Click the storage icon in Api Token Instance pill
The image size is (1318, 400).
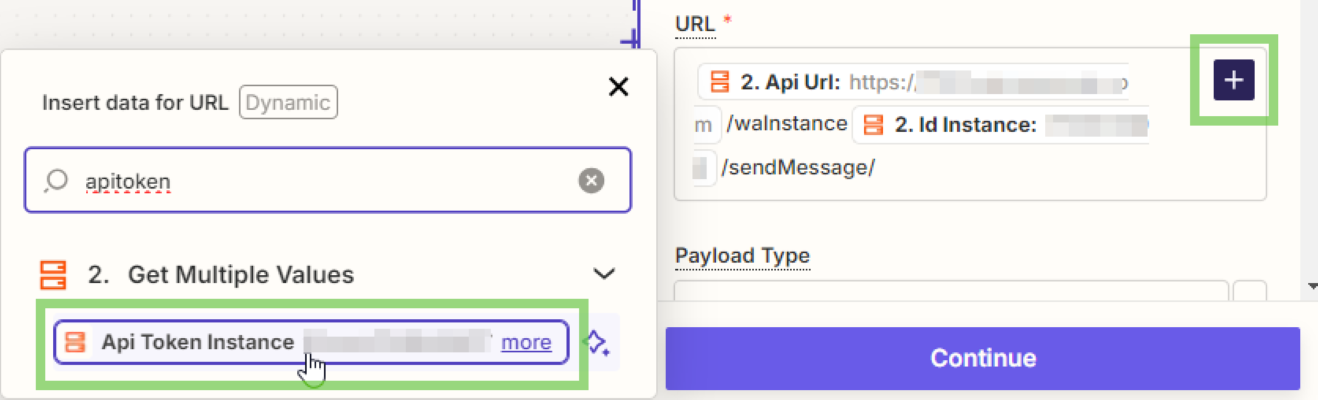75,343
